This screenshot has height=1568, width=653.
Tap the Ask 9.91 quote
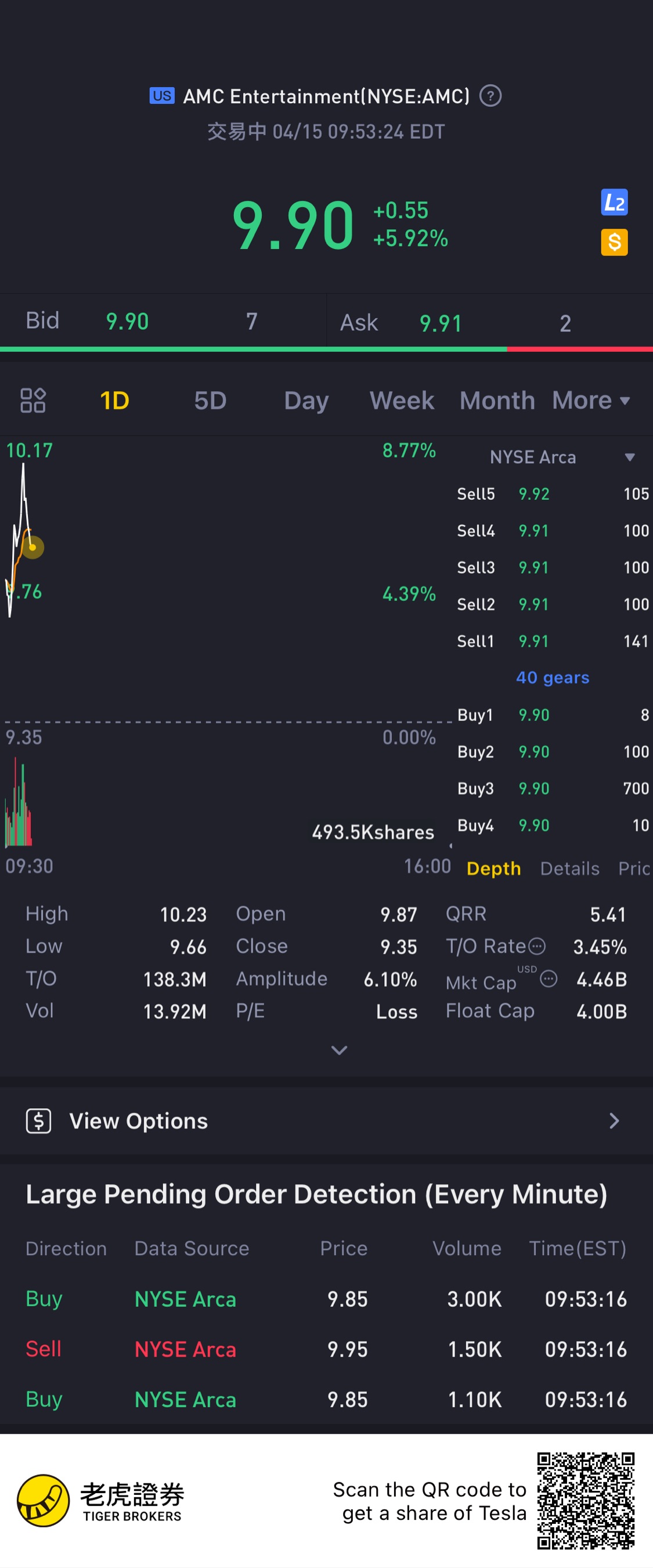[490, 323]
